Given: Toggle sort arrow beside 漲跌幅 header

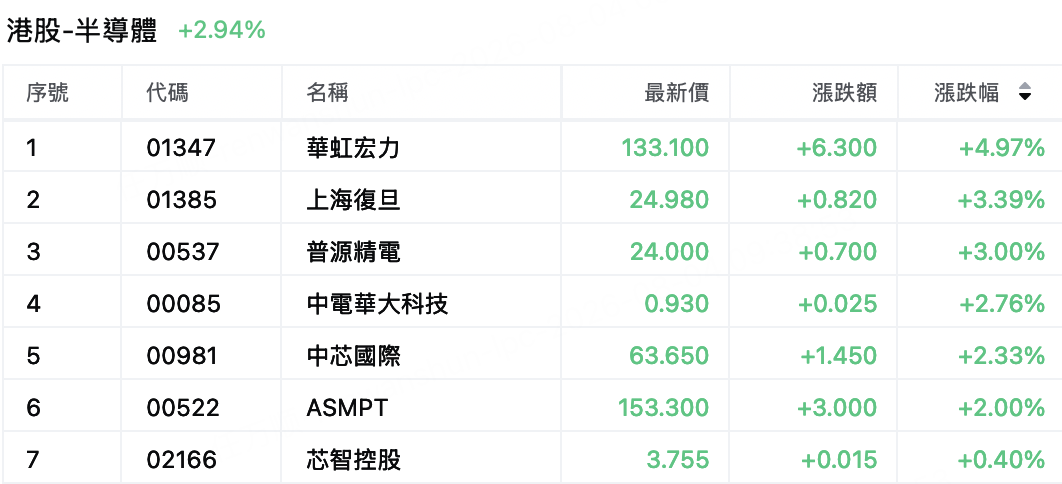Looking at the screenshot, I should point(1025,93).
